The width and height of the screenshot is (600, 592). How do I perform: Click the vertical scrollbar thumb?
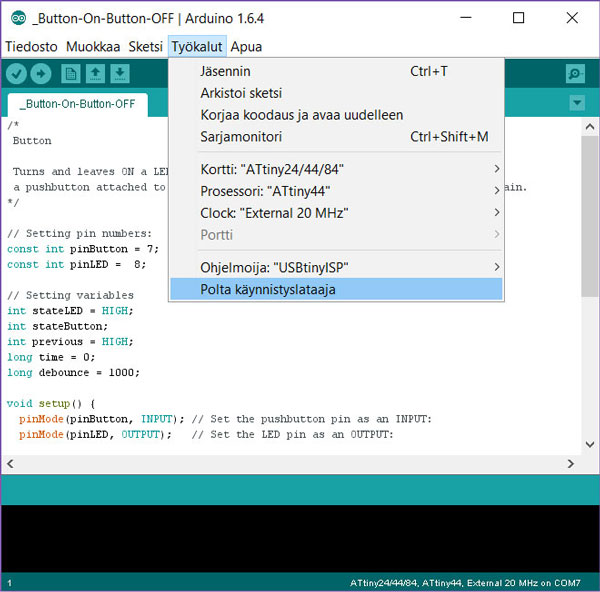click(590, 216)
